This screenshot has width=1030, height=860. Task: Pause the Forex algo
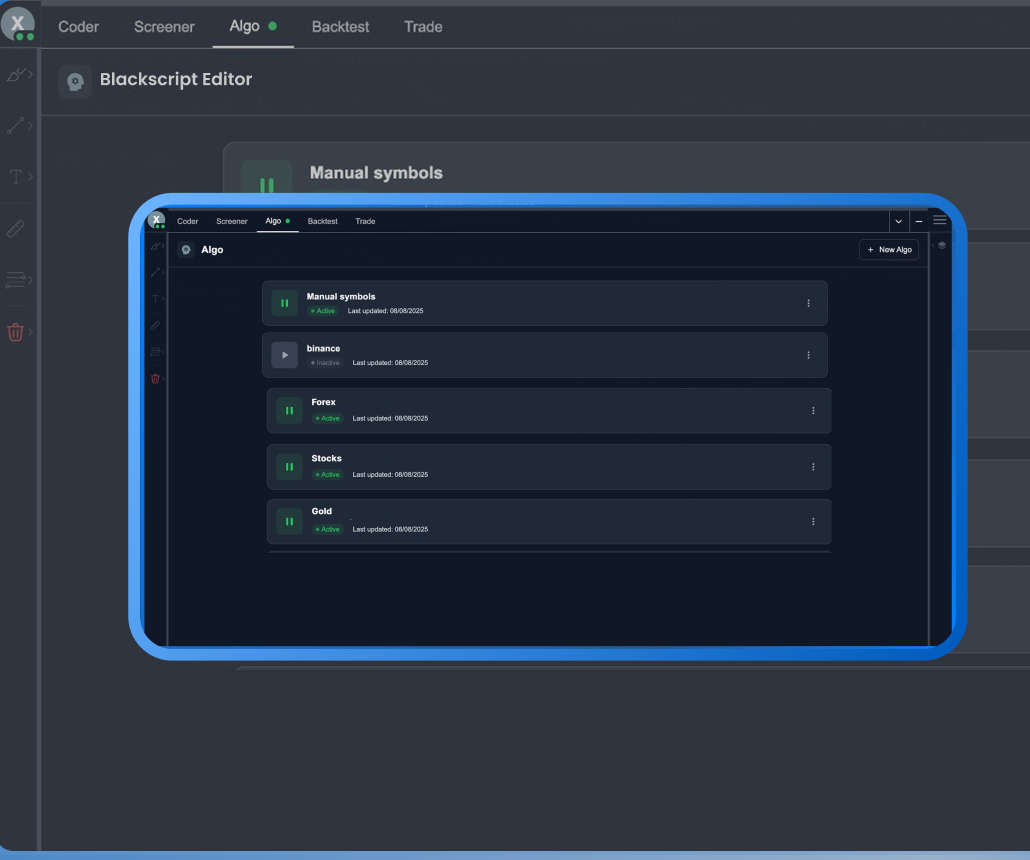tap(290, 411)
